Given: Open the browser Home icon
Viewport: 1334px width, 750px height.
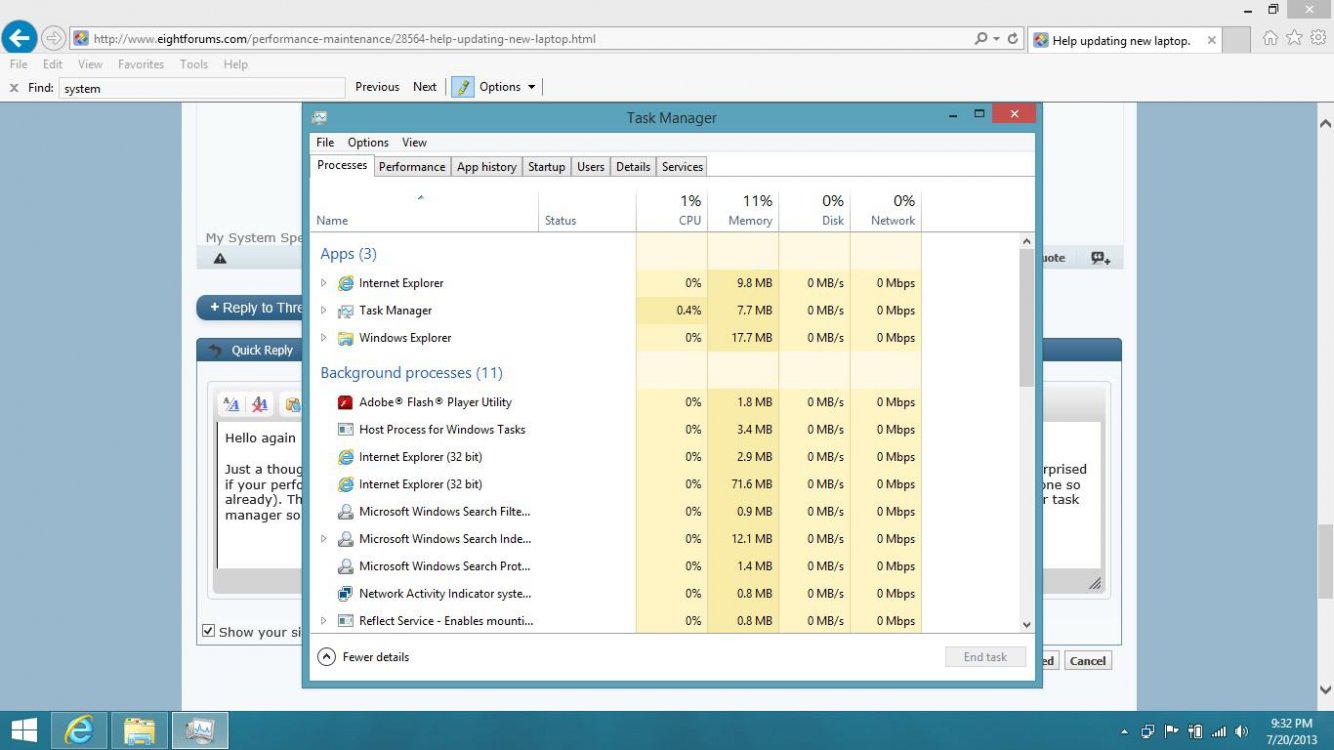Looking at the screenshot, I should (x=1270, y=38).
